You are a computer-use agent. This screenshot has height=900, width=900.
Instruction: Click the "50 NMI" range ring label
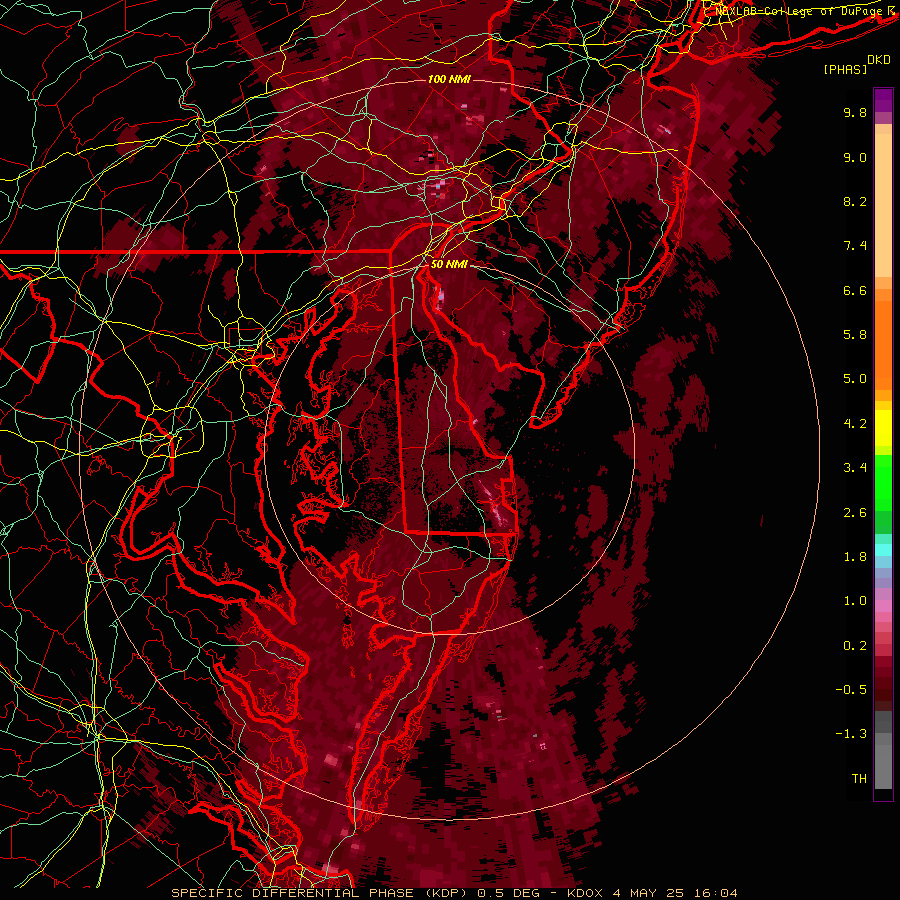pos(449,265)
